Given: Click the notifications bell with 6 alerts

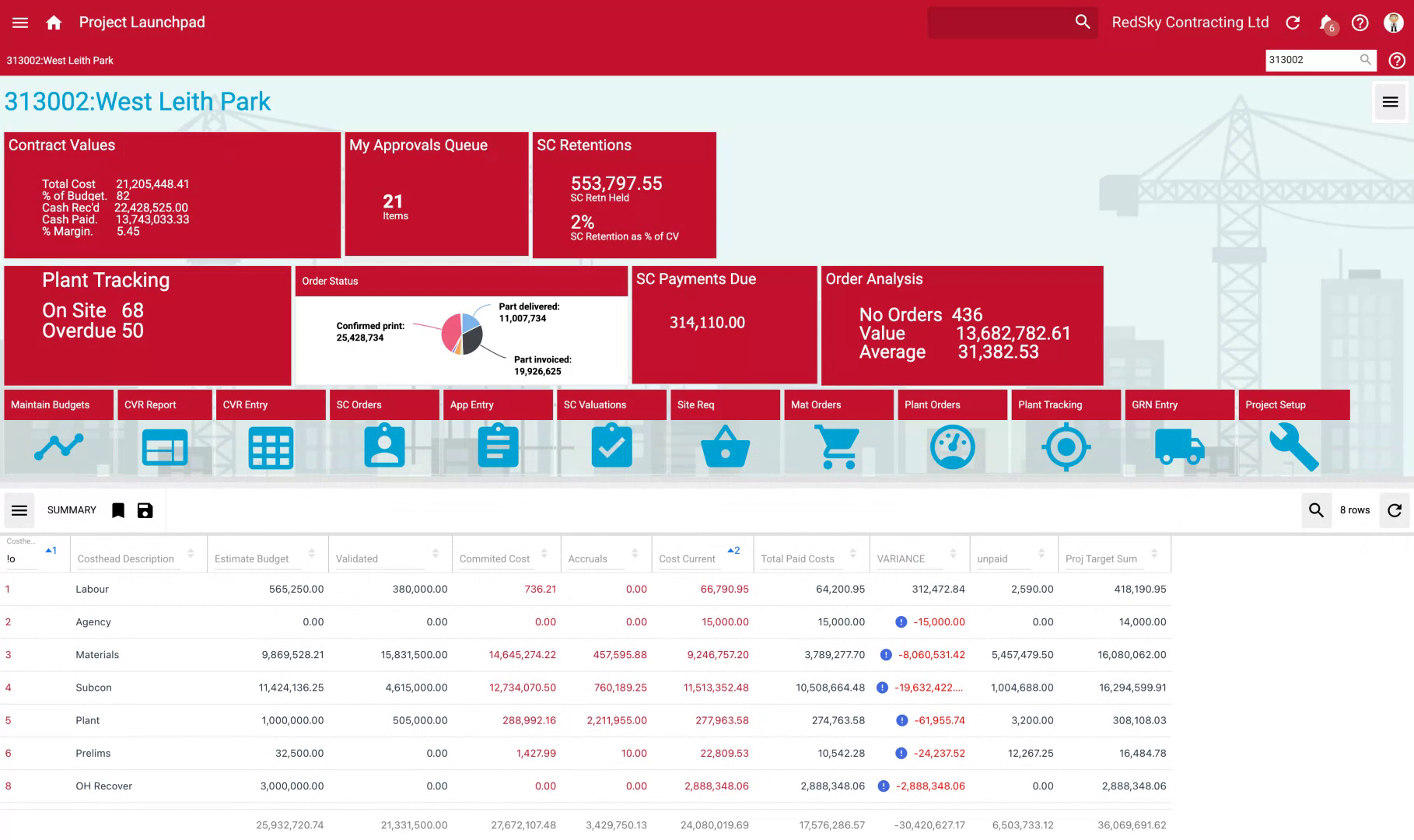Looking at the screenshot, I should click(1326, 23).
